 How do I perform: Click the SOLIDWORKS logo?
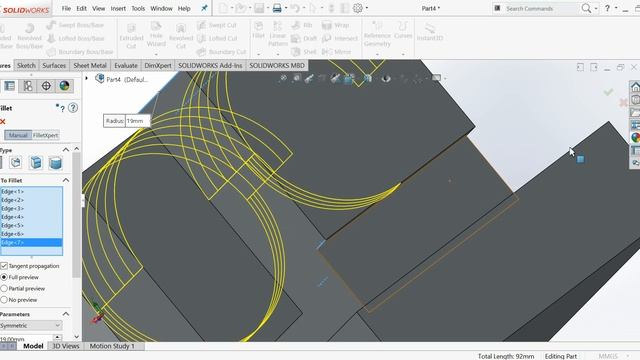click(25, 9)
